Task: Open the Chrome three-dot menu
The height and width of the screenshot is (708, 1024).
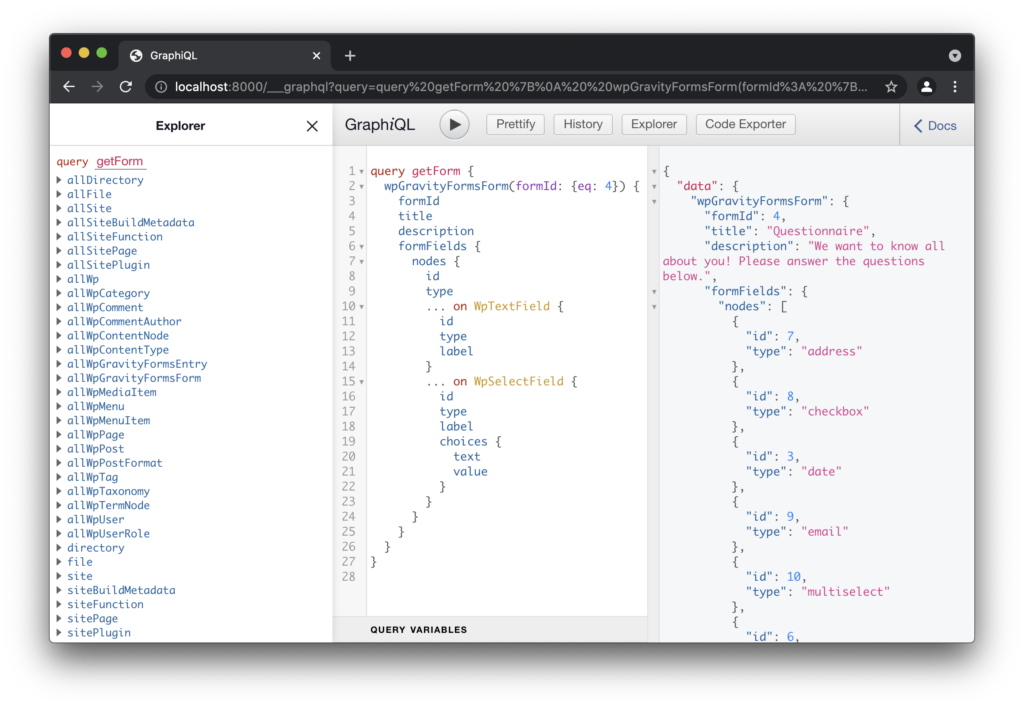Action: [955, 87]
